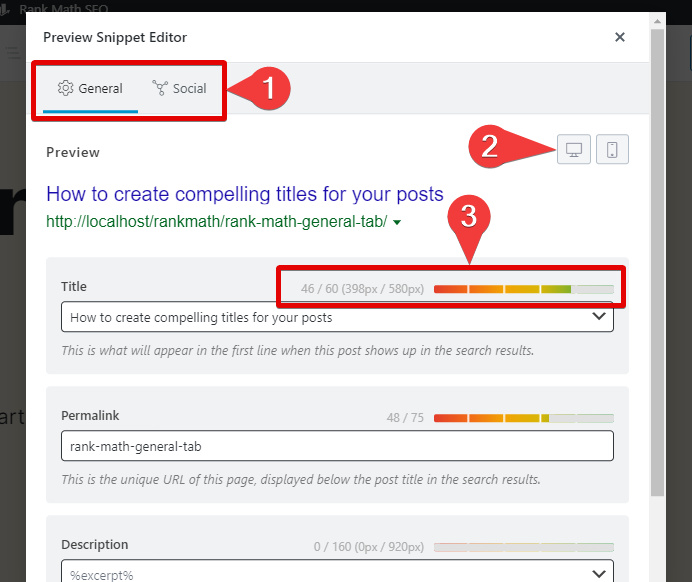Close the Preview Snippet Editor dialog
Screen dimensions: 692x582
click(x=620, y=37)
